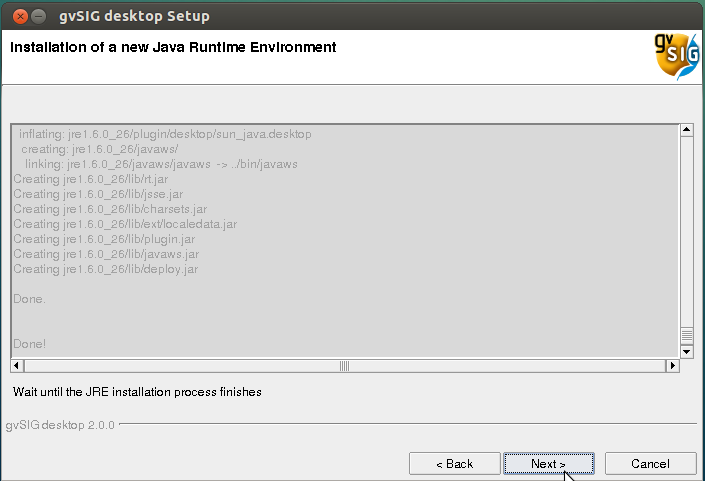Click the gvSIG logo in the header

click(668, 57)
